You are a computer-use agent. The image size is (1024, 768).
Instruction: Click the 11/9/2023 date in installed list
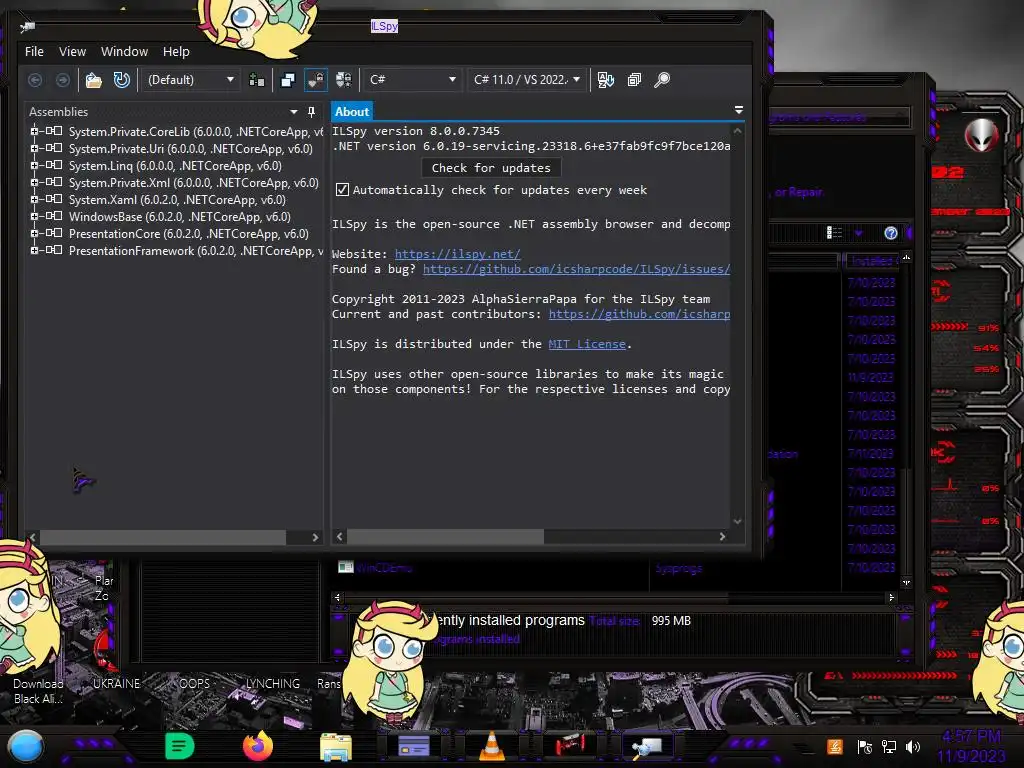(x=871, y=377)
